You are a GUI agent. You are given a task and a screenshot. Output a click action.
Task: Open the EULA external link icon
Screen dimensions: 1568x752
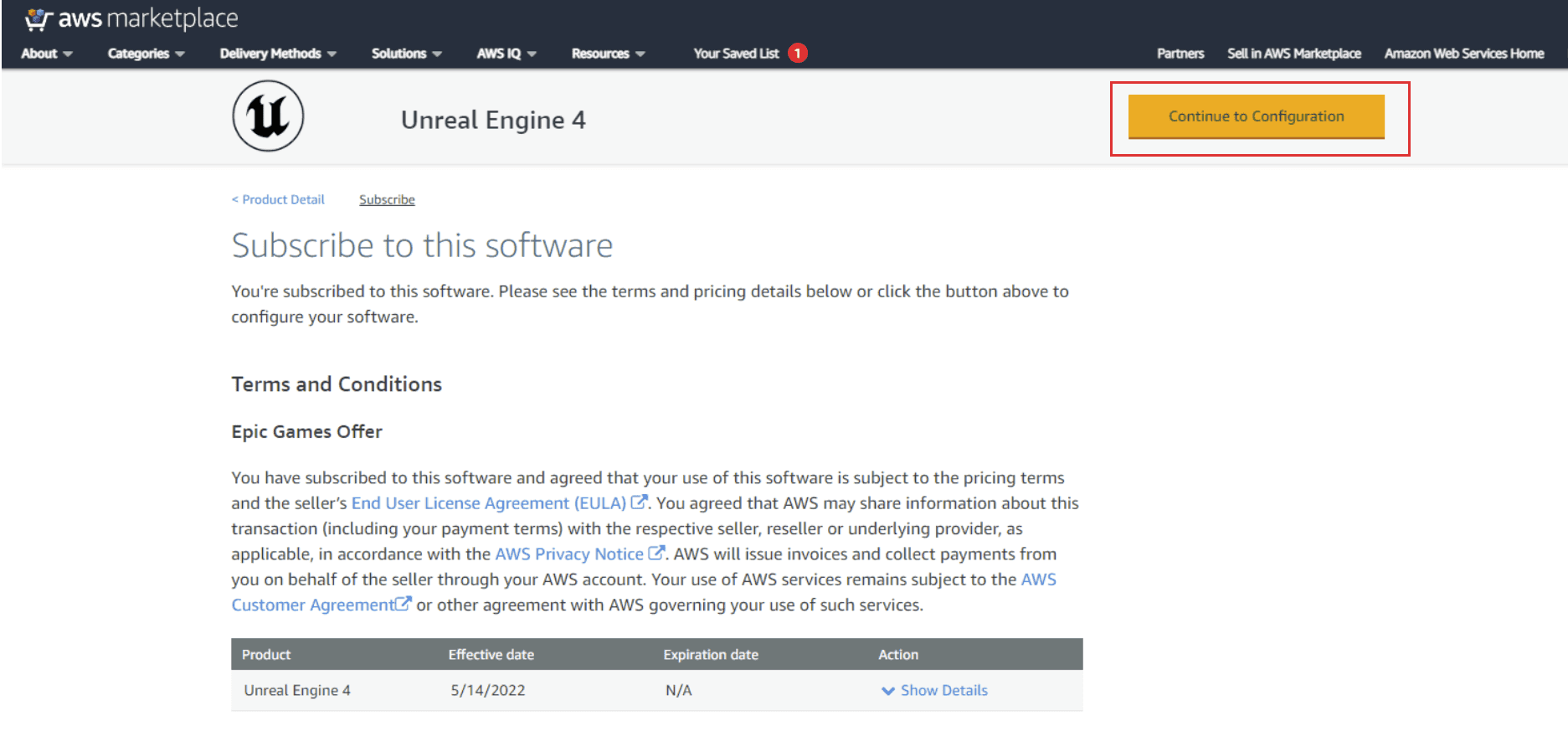[x=639, y=502]
